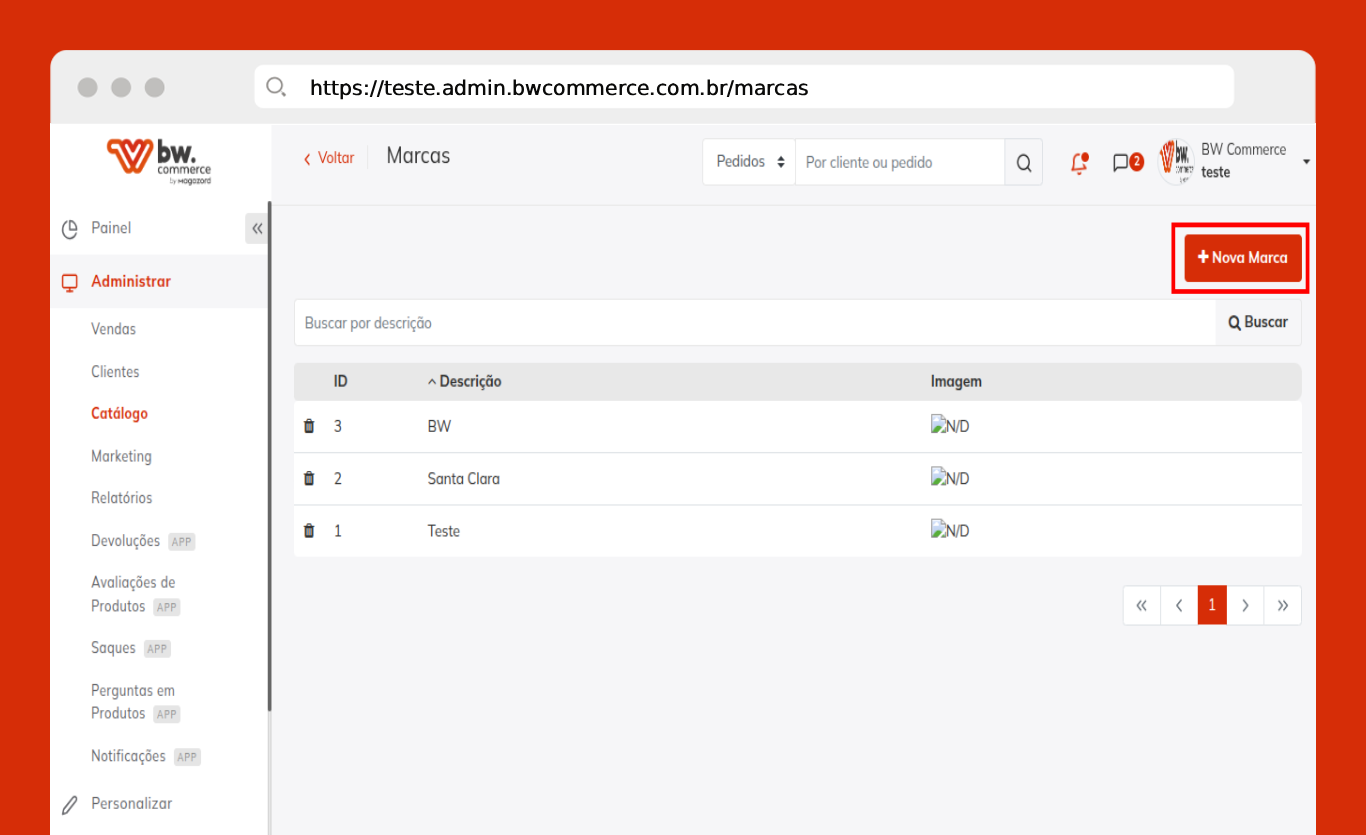The image size is (1366, 835).
Task: Open the Pedidos search type dropdown
Action: click(749, 162)
